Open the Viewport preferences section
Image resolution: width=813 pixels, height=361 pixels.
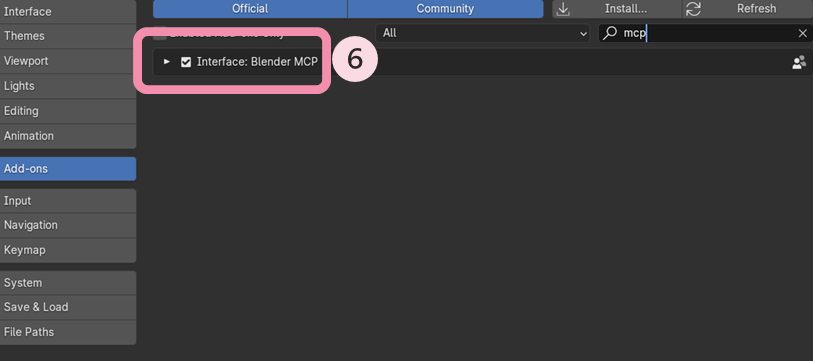(x=68, y=61)
